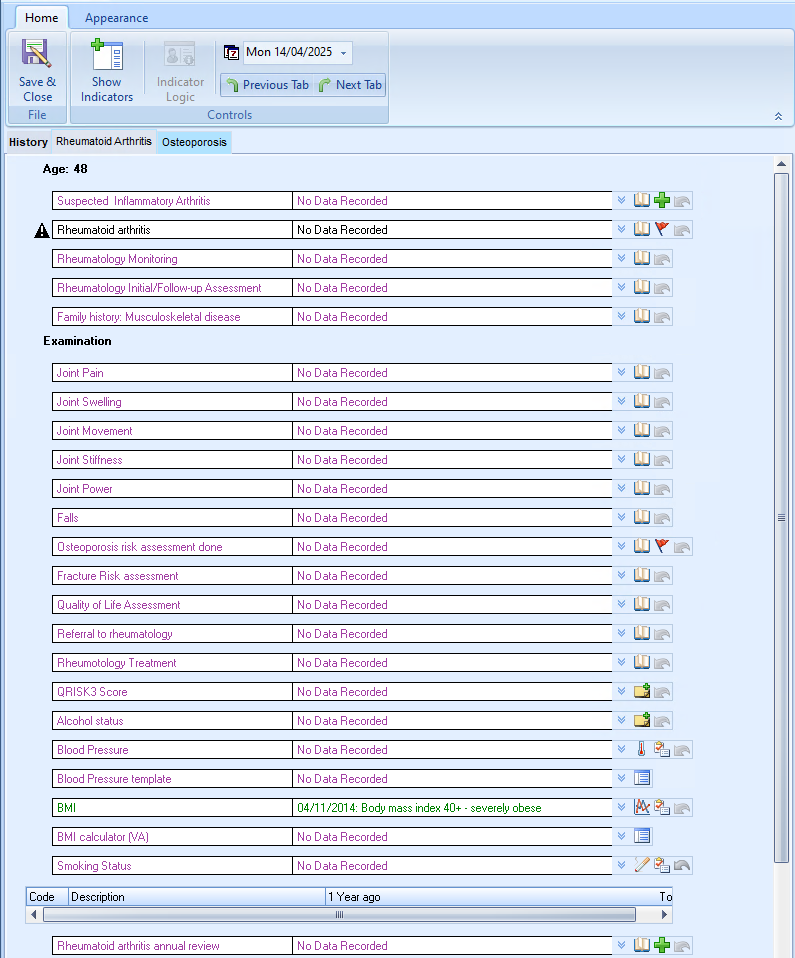795x958 pixels.
Task: Click the horizontal scrollbar left arrow
Action: [34, 915]
